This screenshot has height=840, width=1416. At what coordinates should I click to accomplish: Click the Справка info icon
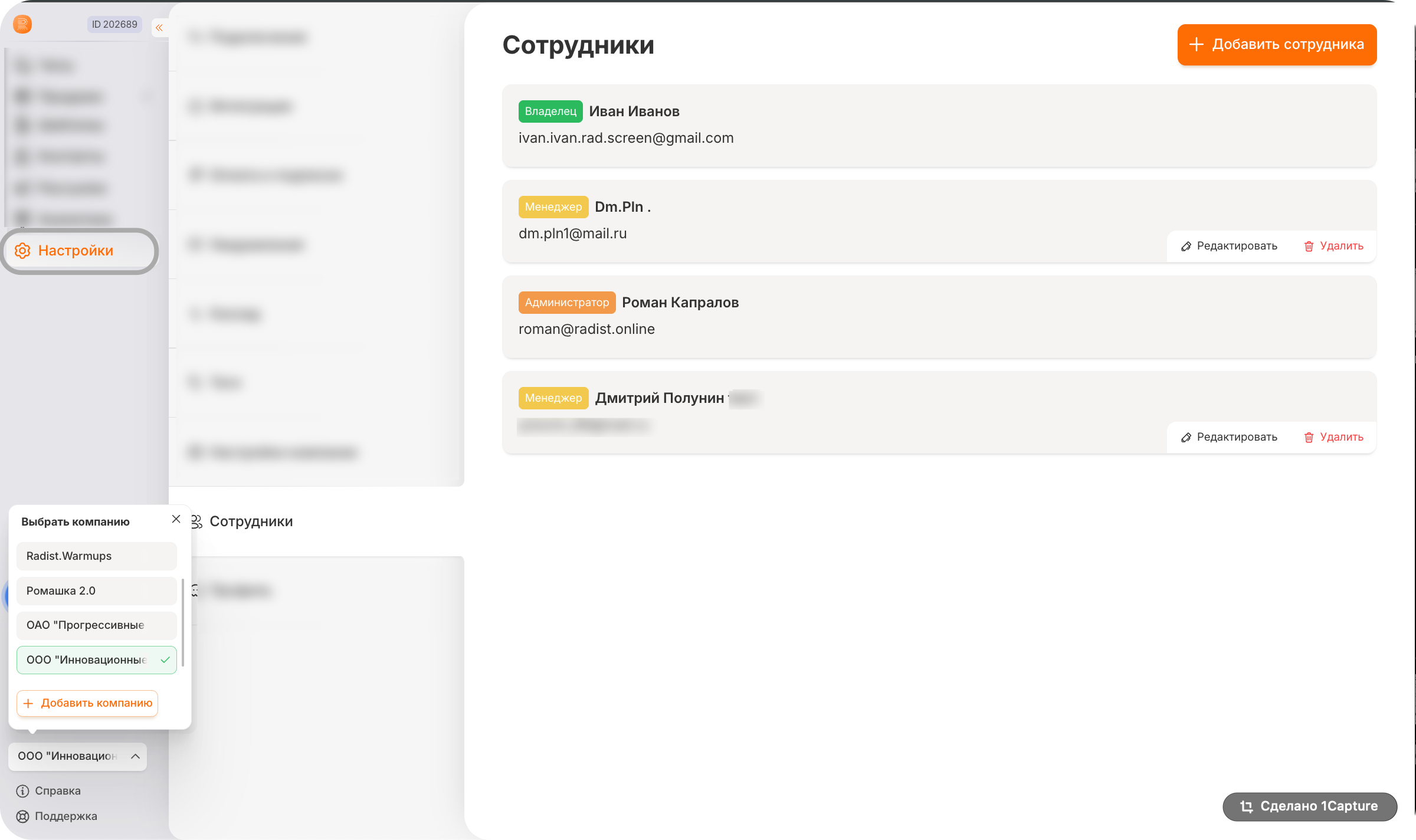22,791
